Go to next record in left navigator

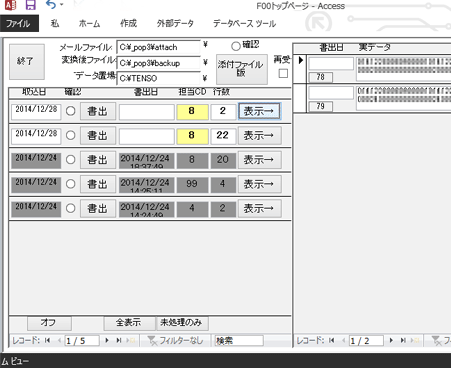pos(107,340)
